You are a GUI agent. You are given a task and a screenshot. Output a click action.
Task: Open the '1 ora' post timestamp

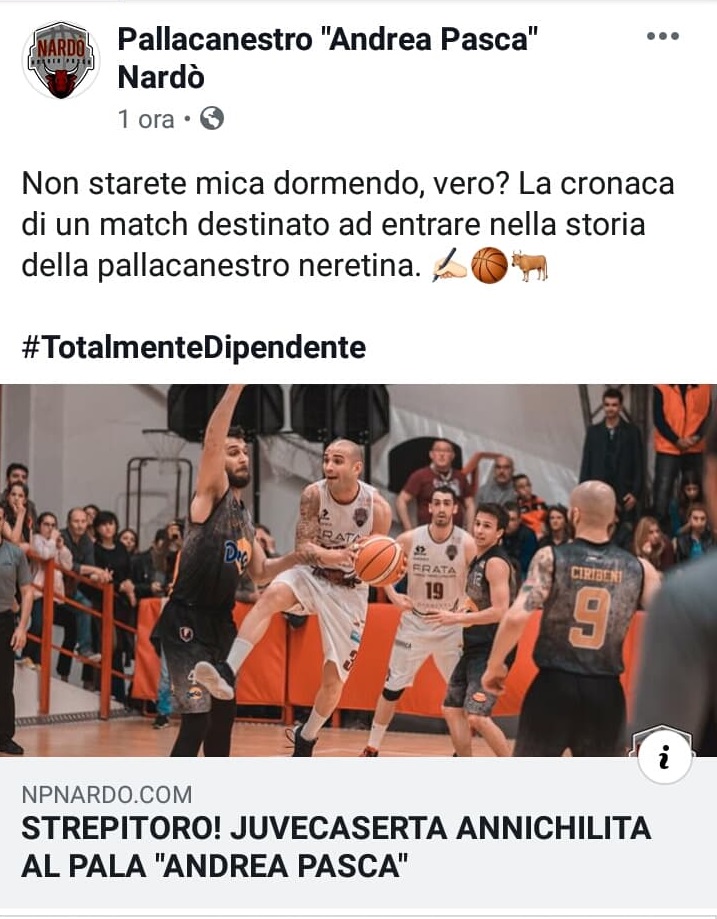coord(146,119)
